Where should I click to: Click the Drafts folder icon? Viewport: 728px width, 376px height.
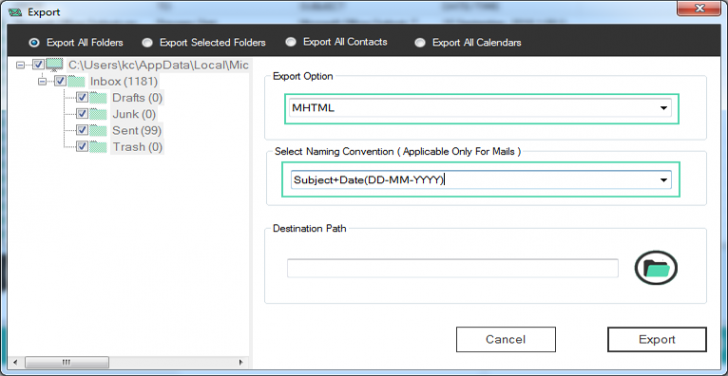click(98, 98)
